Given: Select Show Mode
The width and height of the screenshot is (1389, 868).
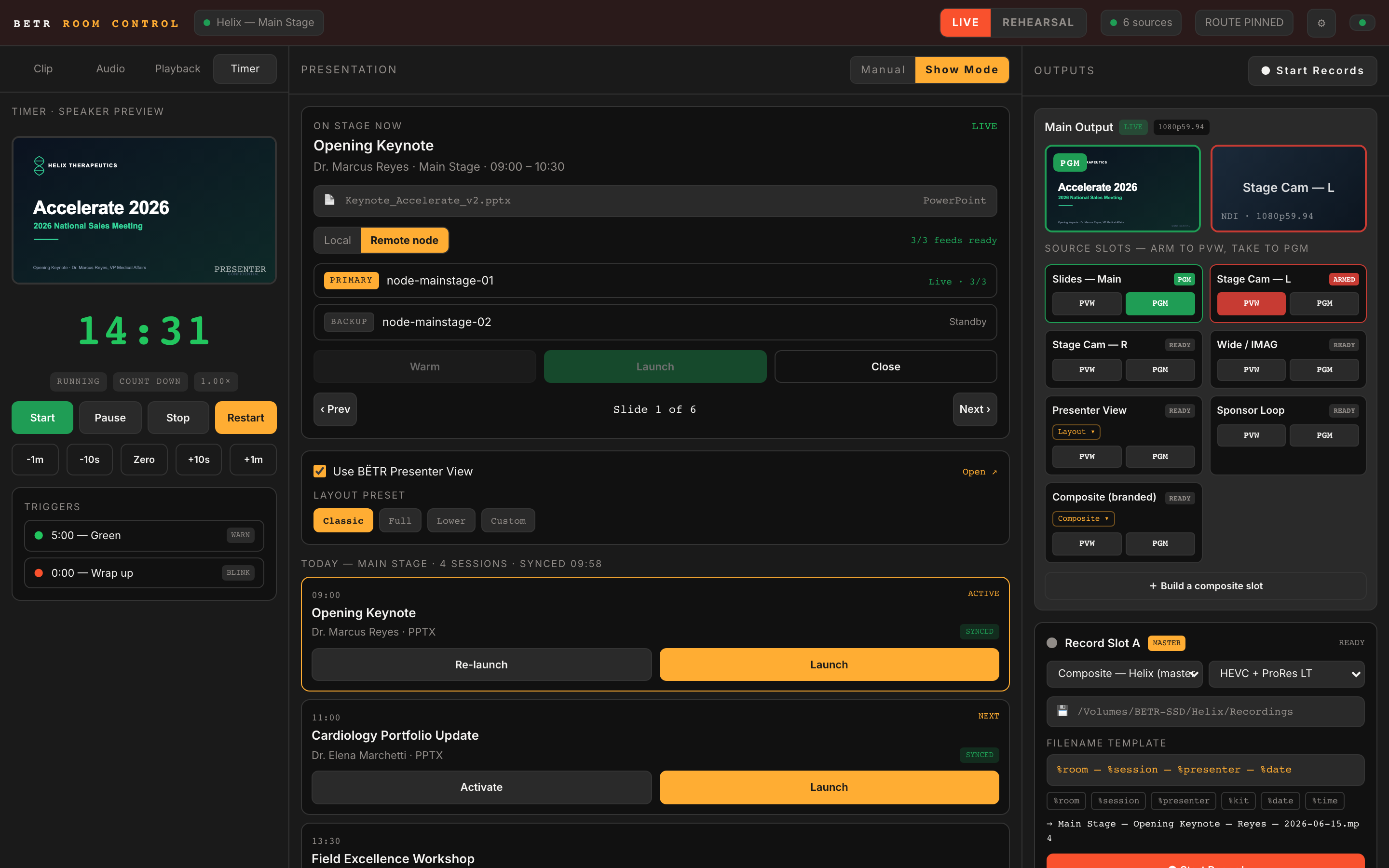Looking at the screenshot, I should (961, 69).
